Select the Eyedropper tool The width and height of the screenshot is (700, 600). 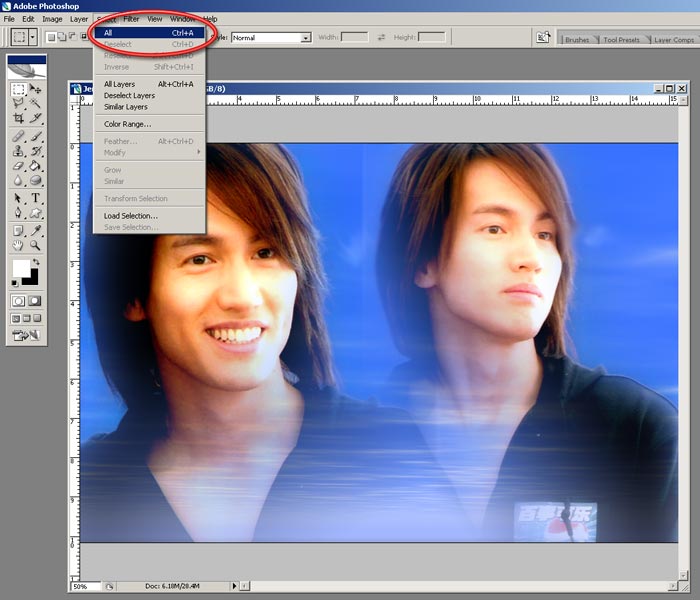[x=35, y=230]
